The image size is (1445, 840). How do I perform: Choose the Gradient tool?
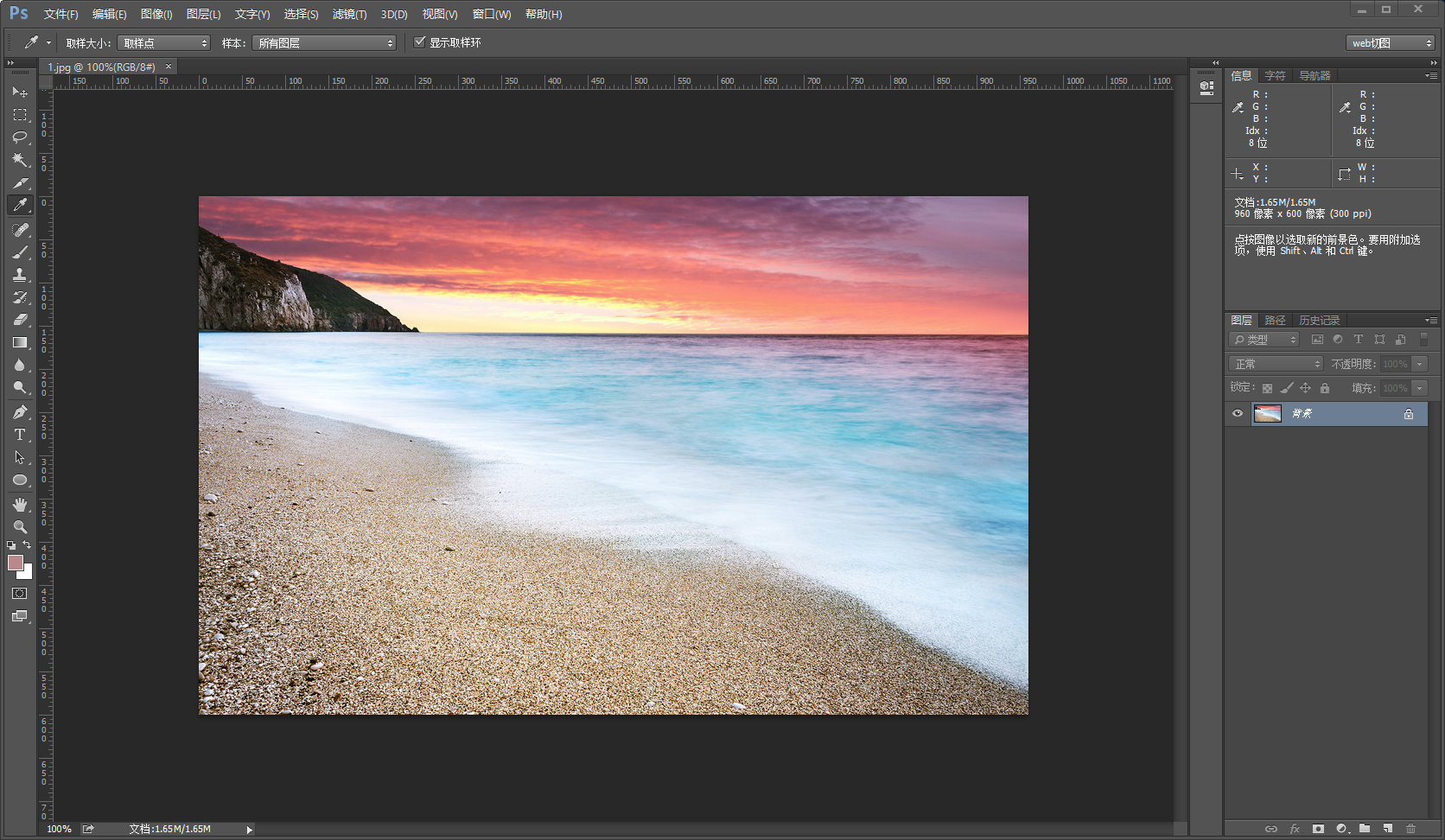point(20,343)
